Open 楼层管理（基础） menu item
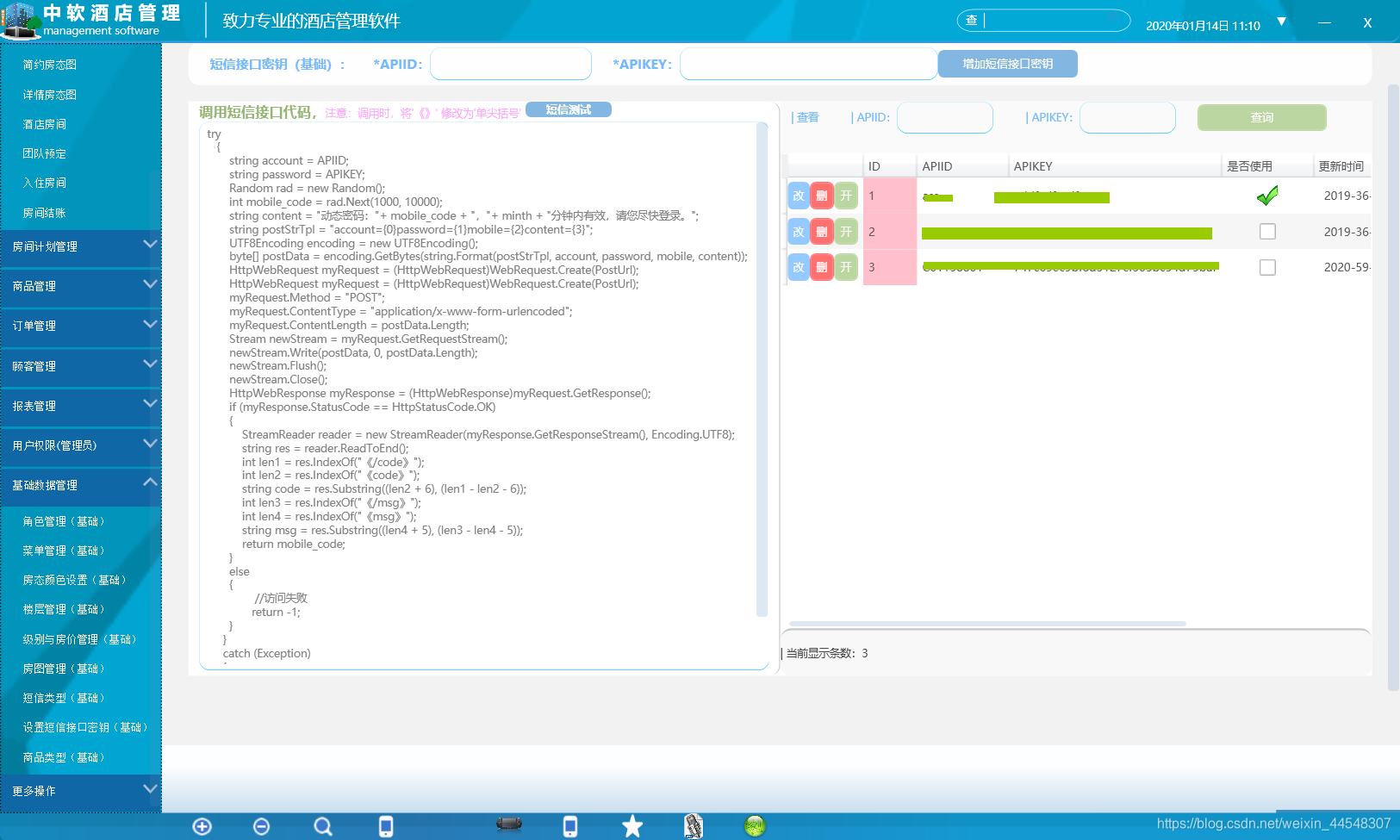 [x=65, y=609]
